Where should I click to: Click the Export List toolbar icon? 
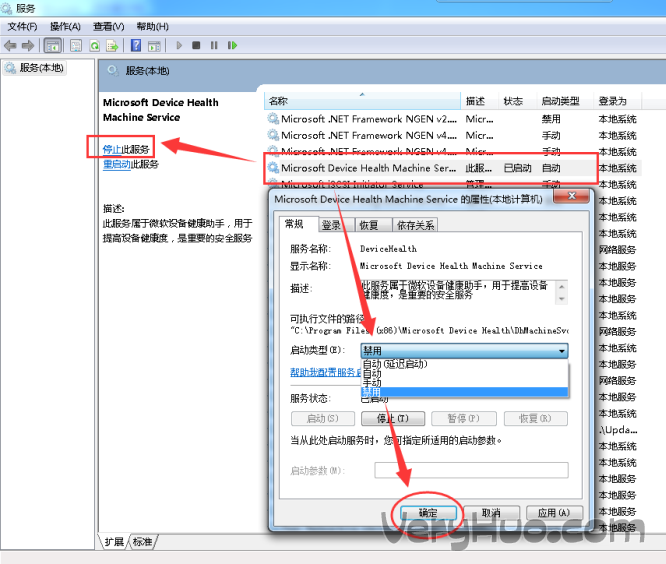(x=112, y=45)
